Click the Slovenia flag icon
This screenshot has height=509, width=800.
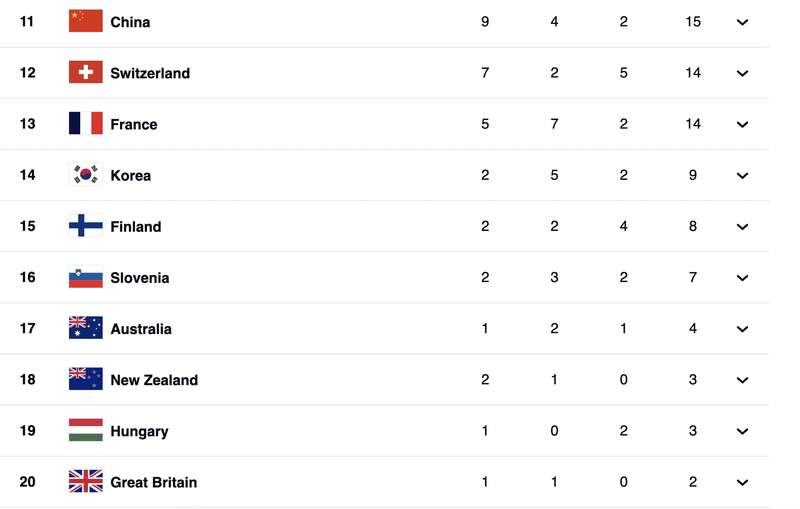(86, 277)
